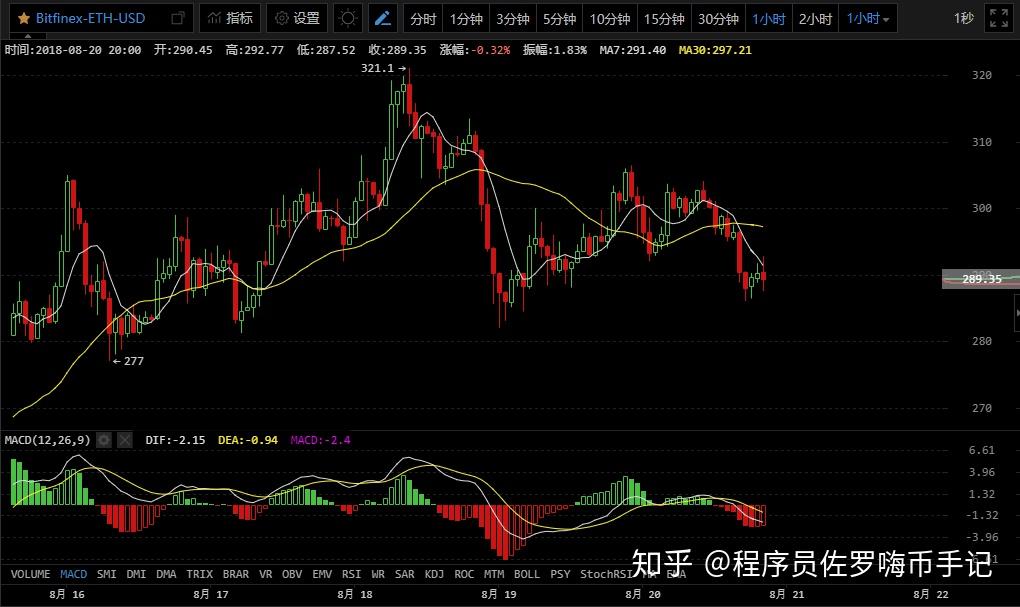Switch chart to 3分钟 interval
The height and width of the screenshot is (607, 1020).
[513, 19]
